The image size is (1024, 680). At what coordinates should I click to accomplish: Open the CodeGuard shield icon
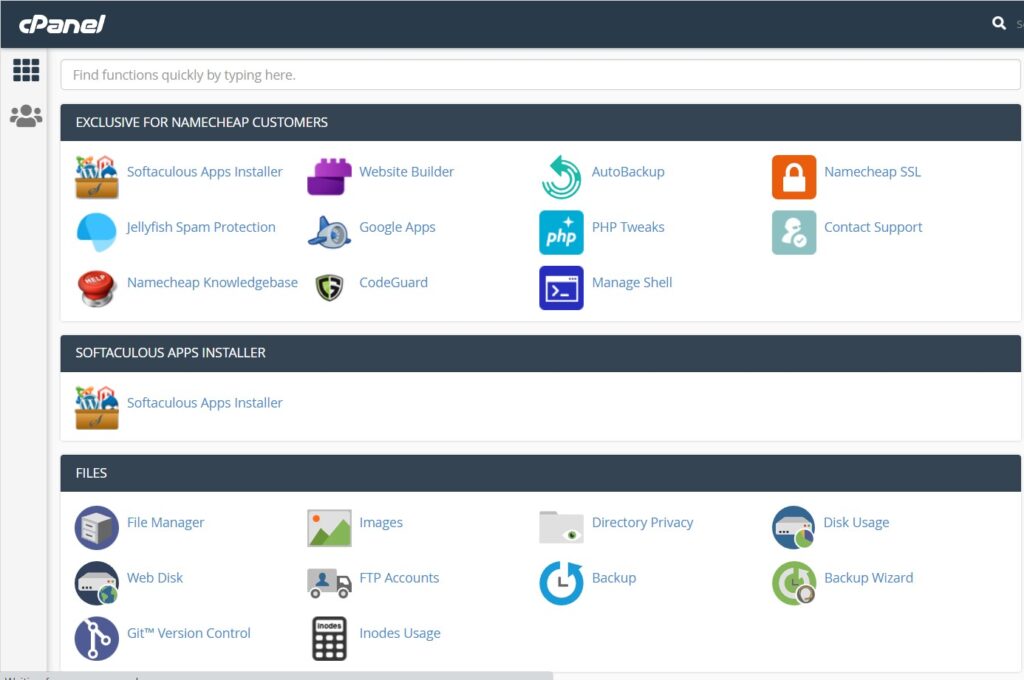point(329,287)
